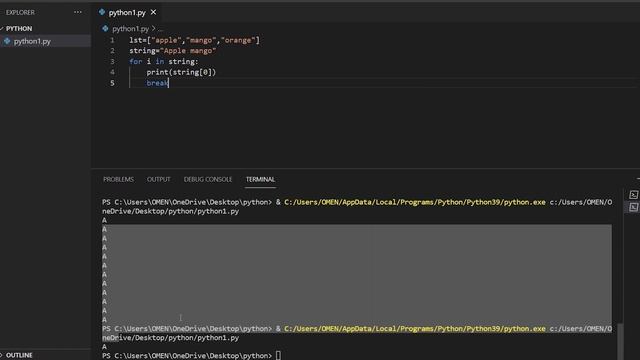Image resolution: width=640 pixels, height=360 pixels.
Task: Click the terminal input after the last prompt
Action: point(278,356)
